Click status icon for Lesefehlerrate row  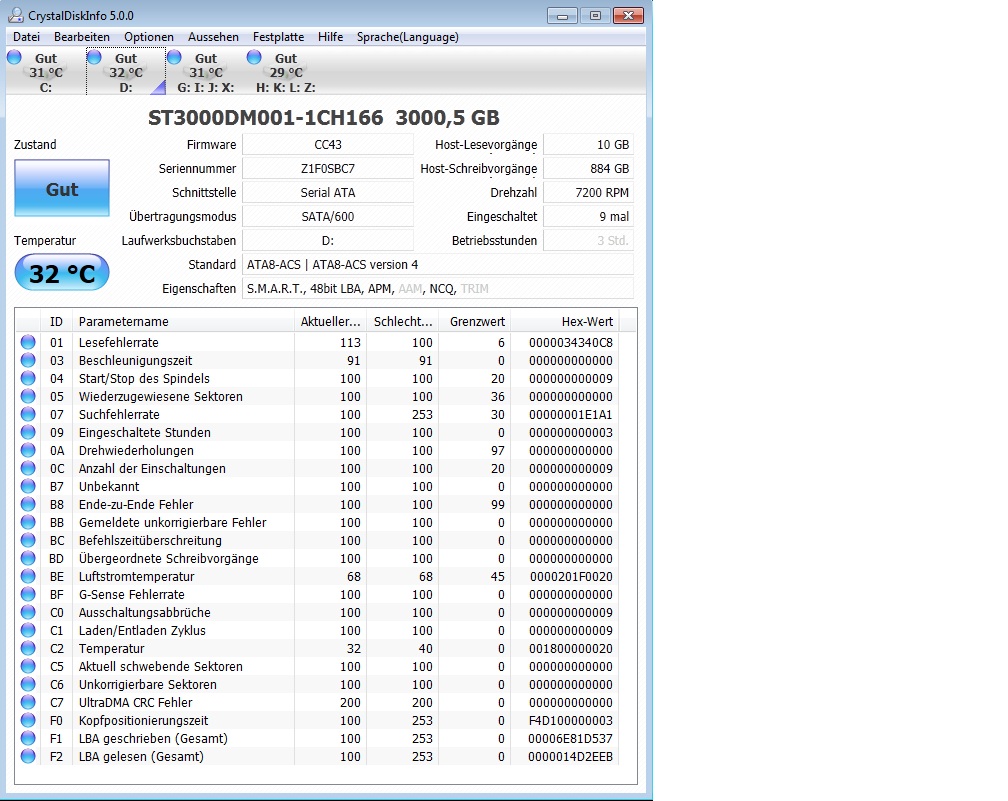pos(28,342)
